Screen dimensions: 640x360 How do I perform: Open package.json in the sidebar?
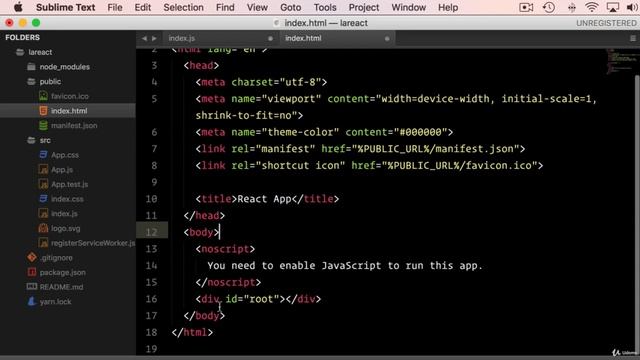[62, 273]
